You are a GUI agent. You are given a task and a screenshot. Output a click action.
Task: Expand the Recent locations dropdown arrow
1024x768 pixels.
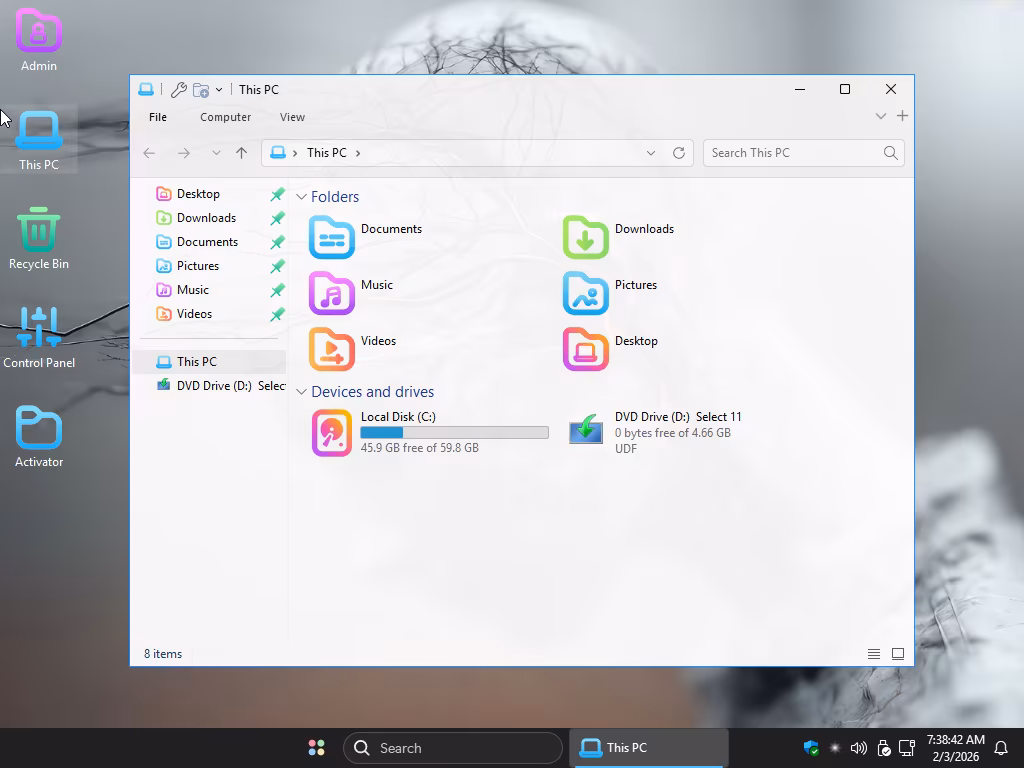(x=216, y=153)
